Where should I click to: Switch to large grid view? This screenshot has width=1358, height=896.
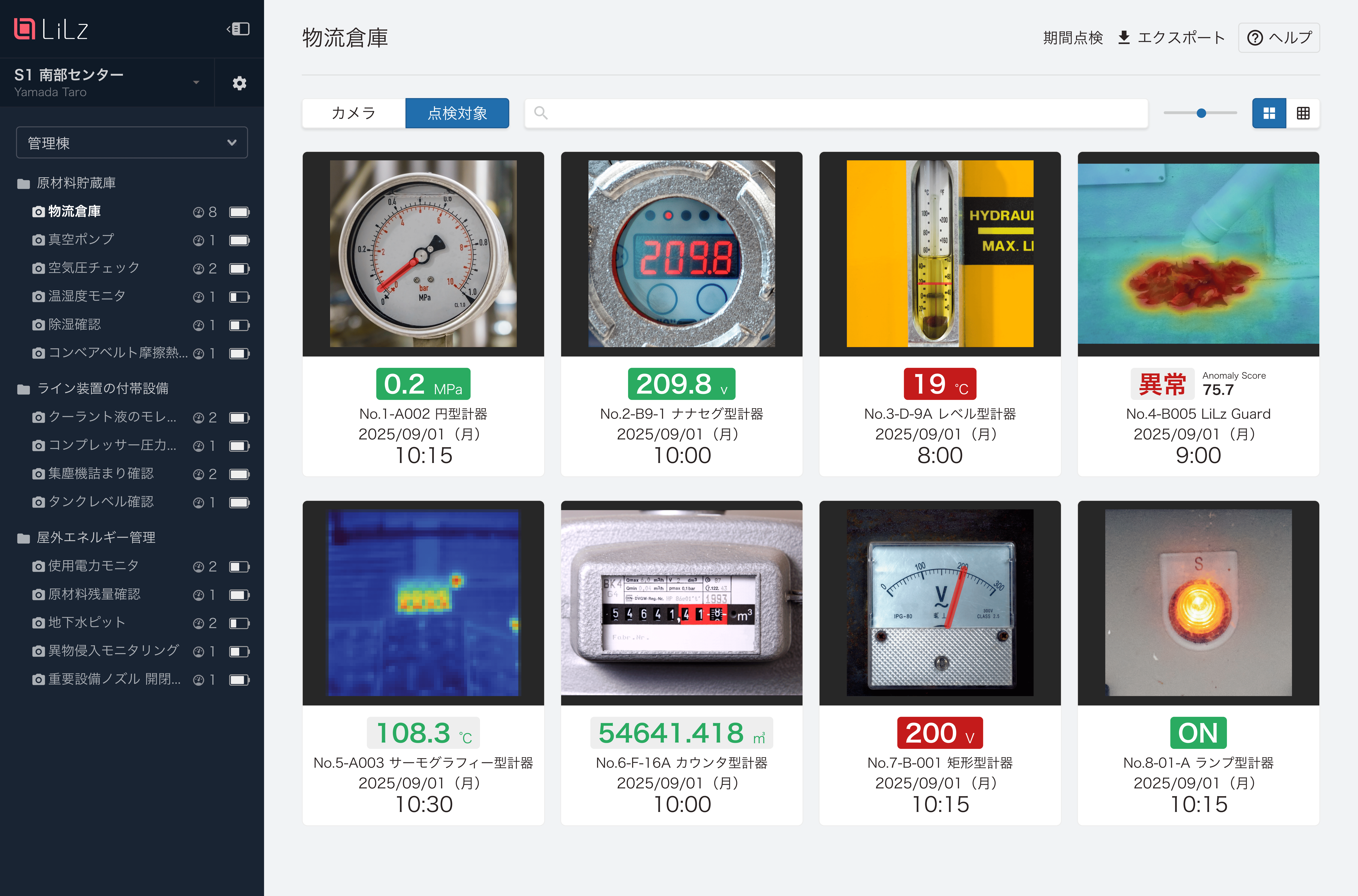(1269, 113)
